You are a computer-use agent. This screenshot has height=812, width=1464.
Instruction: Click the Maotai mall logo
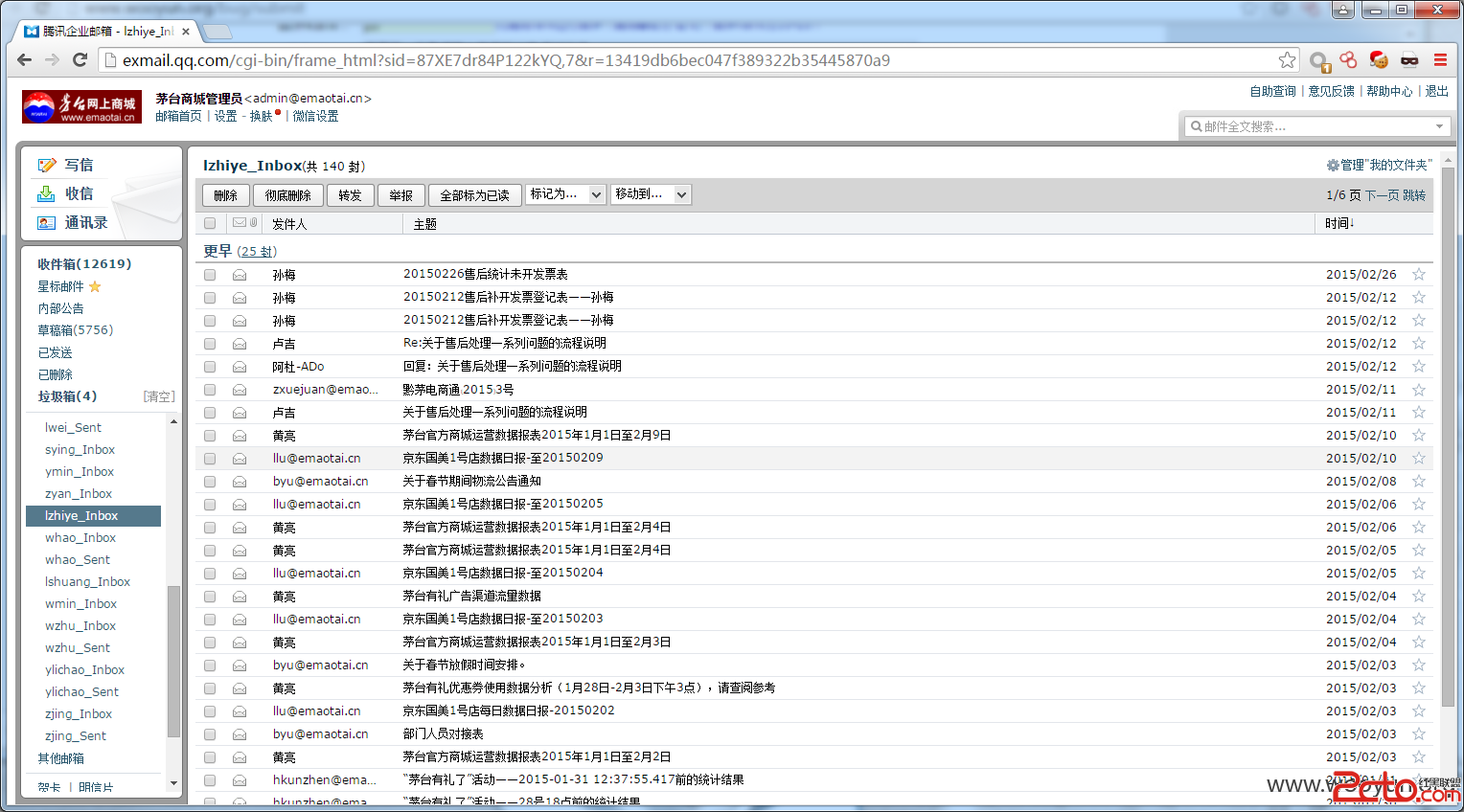point(81,106)
